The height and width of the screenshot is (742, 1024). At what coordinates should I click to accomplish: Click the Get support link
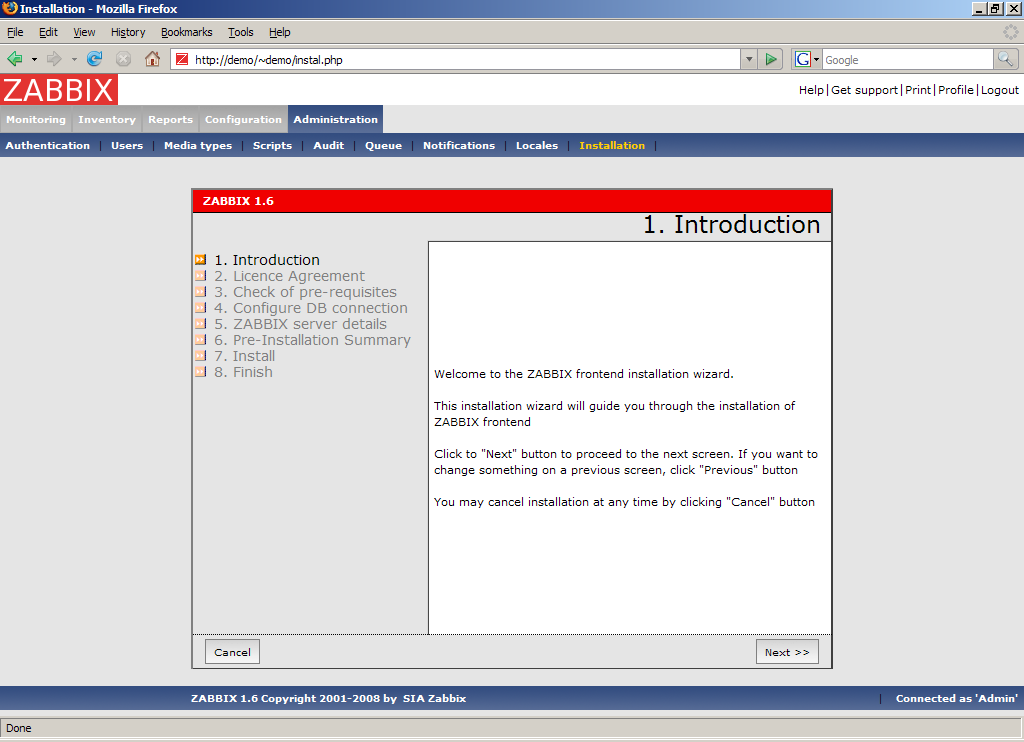pos(865,90)
